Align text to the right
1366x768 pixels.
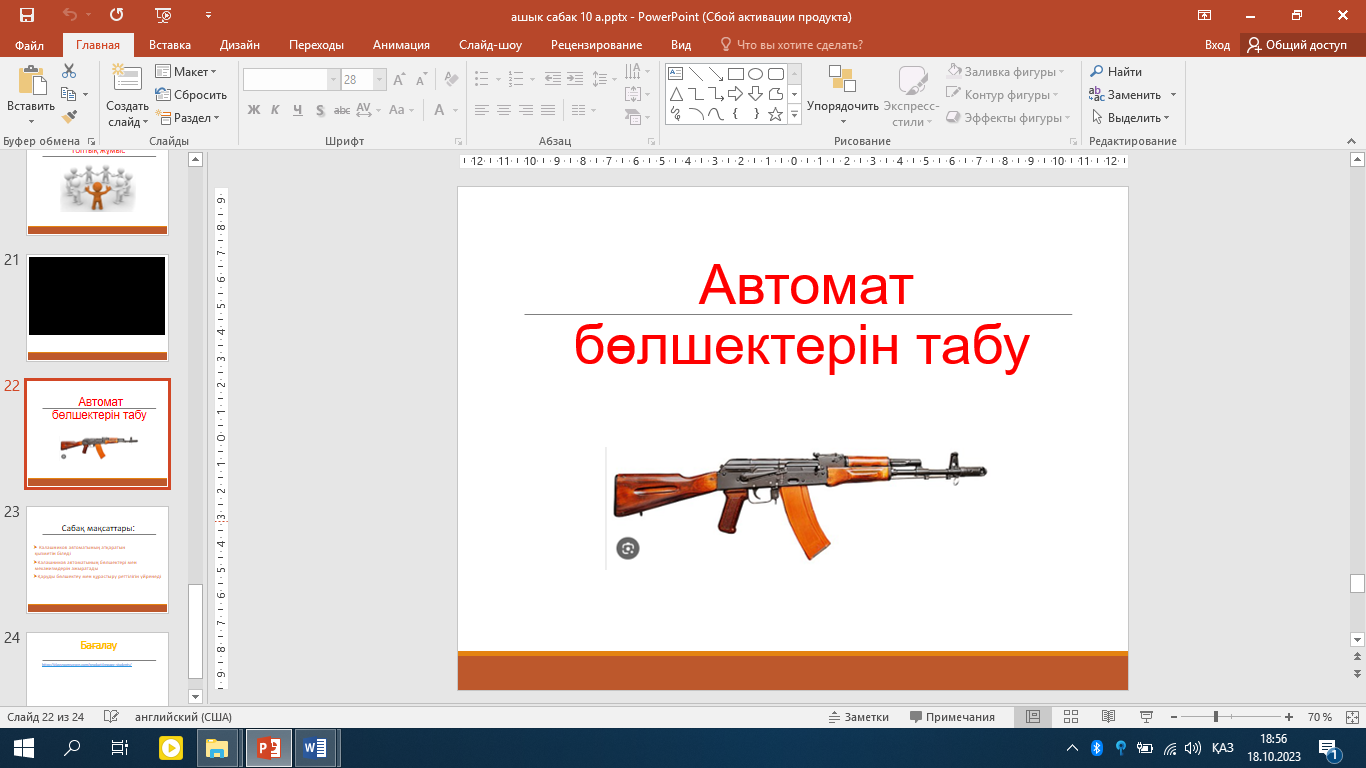click(526, 110)
